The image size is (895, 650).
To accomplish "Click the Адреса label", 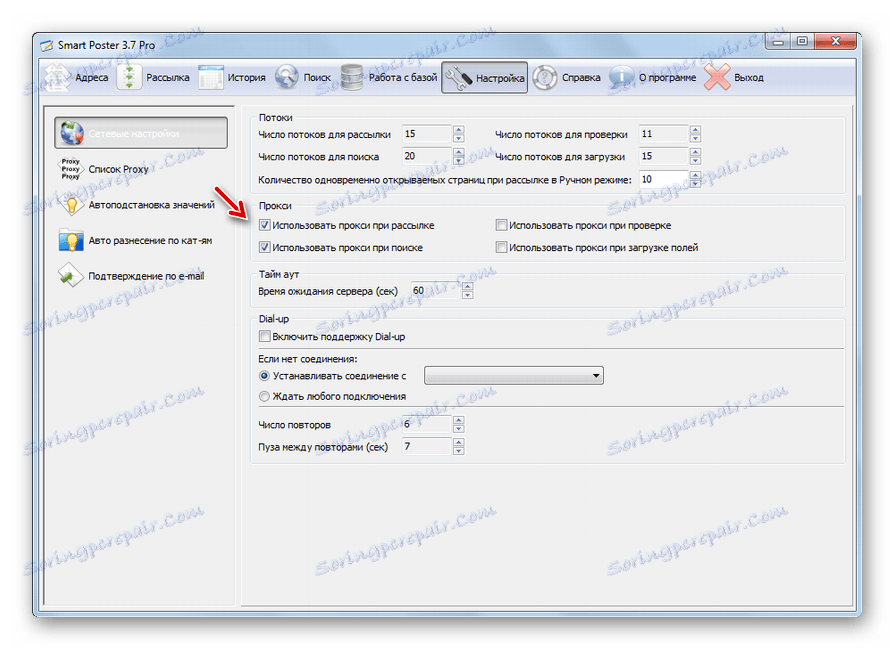I will click(91, 78).
